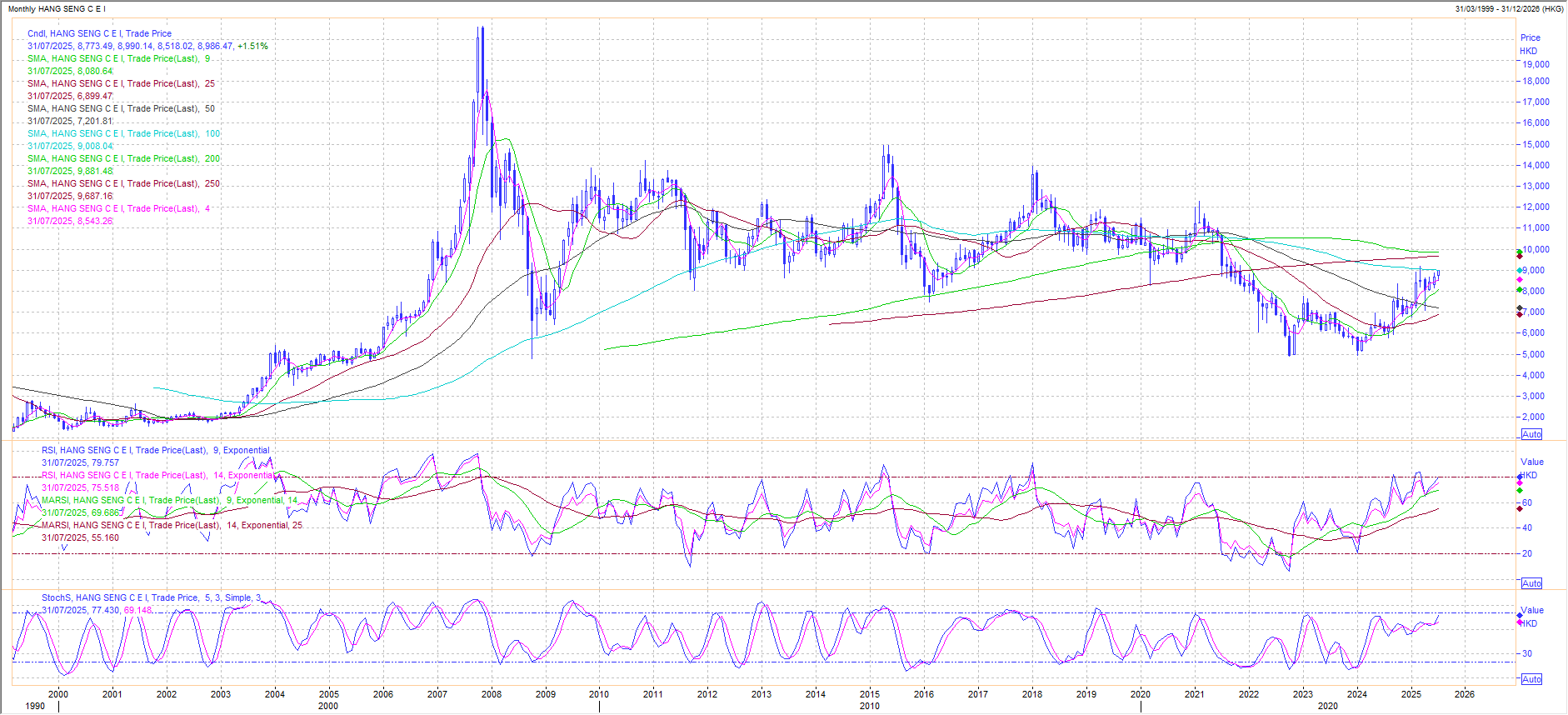Click the 15,000 price axis label
Image resolution: width=1568 pixels, height=715 pixels.
point(1536,144)
